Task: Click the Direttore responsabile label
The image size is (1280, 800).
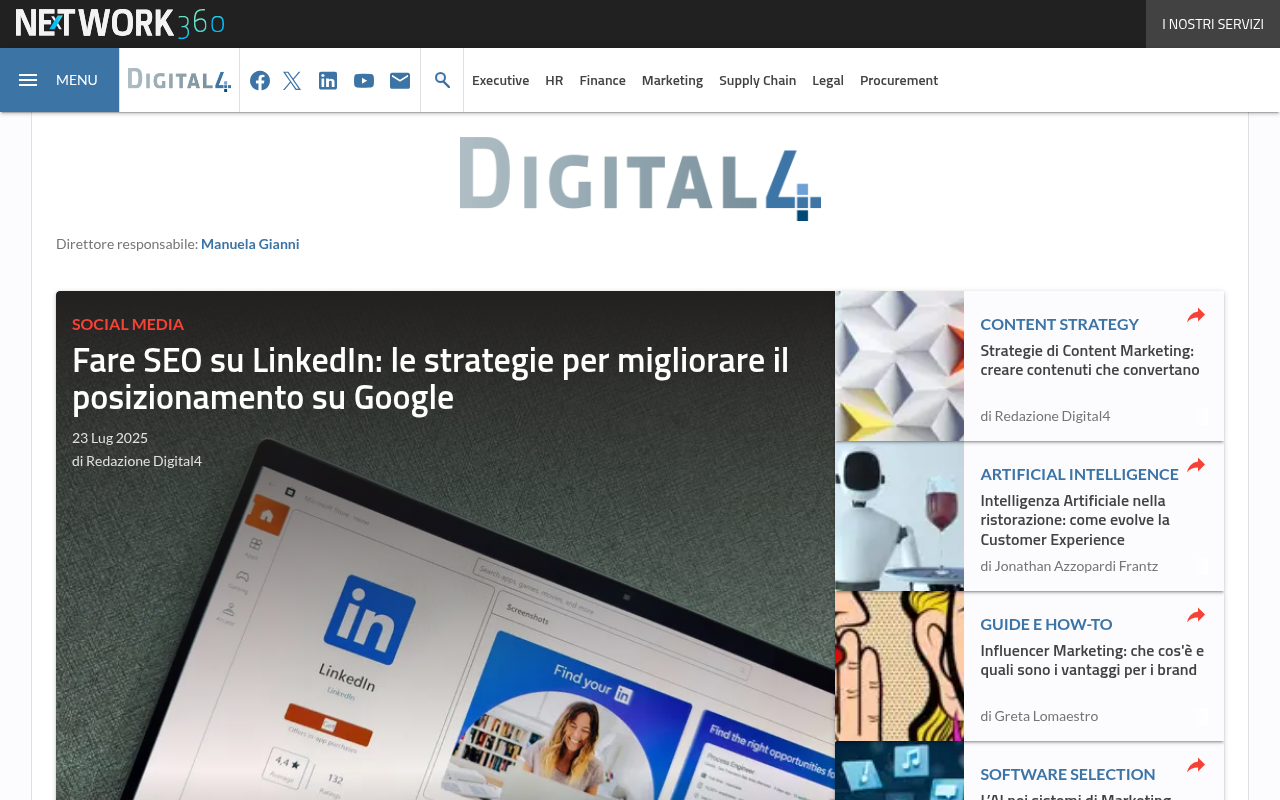Action: [x=127, y=244]
